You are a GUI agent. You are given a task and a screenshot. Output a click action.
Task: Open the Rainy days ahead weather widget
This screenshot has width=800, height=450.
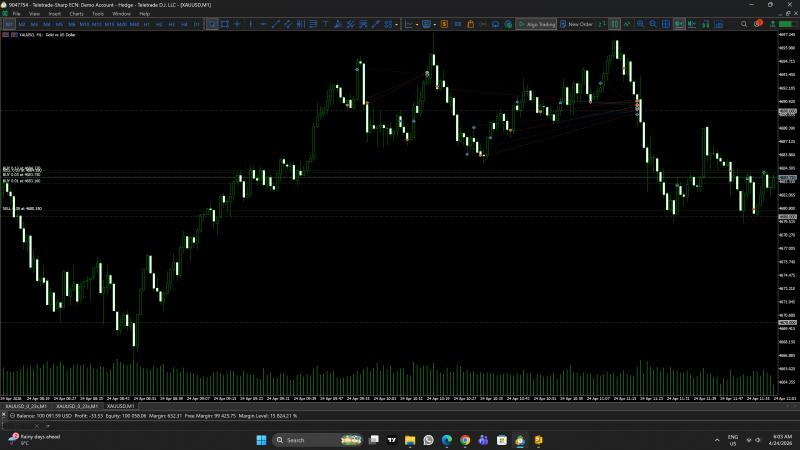click(x=35, y=439)
